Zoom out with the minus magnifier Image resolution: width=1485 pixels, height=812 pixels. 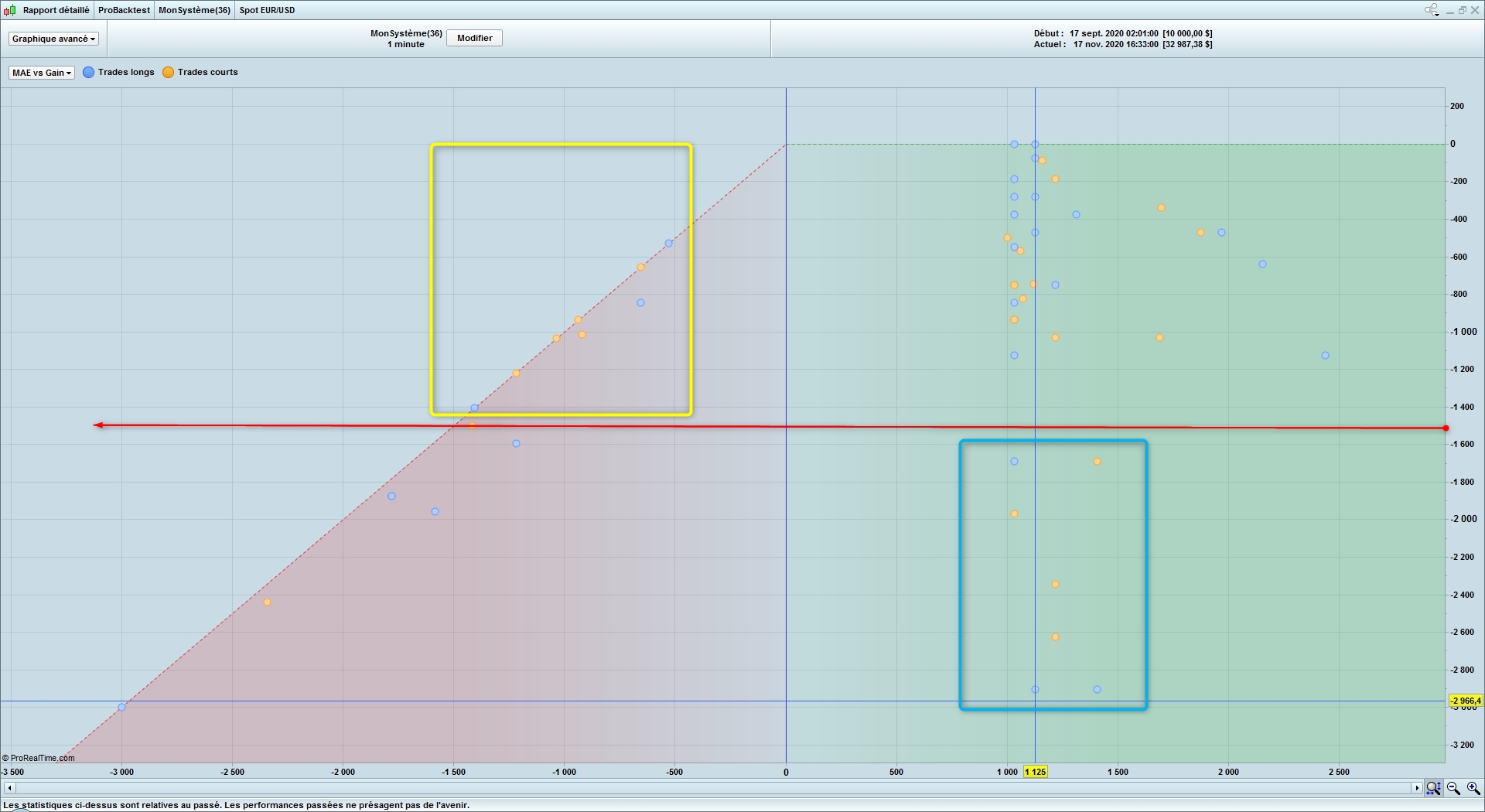point(1453,788)
